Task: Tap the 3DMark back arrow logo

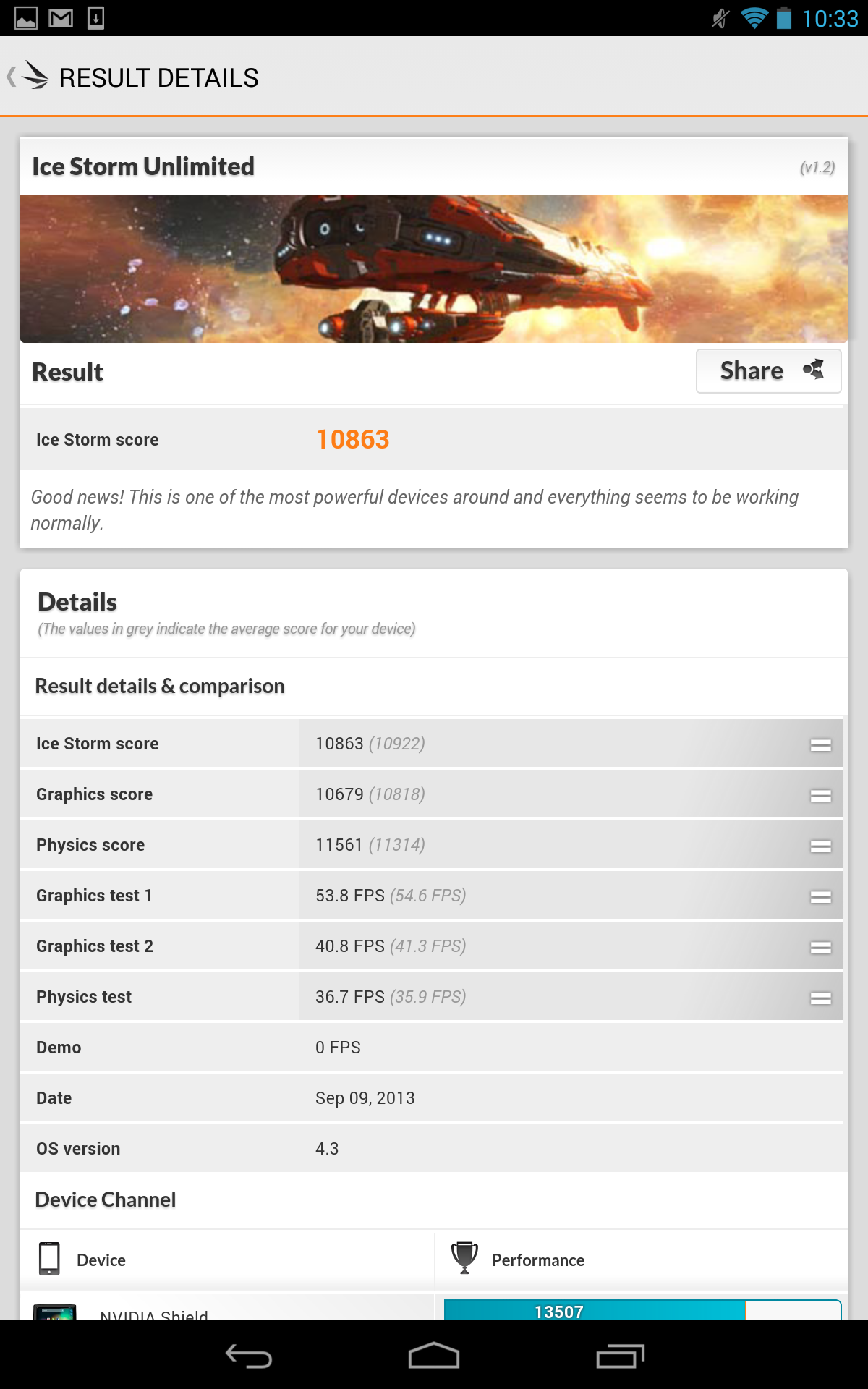Action: tap(29, 76)
